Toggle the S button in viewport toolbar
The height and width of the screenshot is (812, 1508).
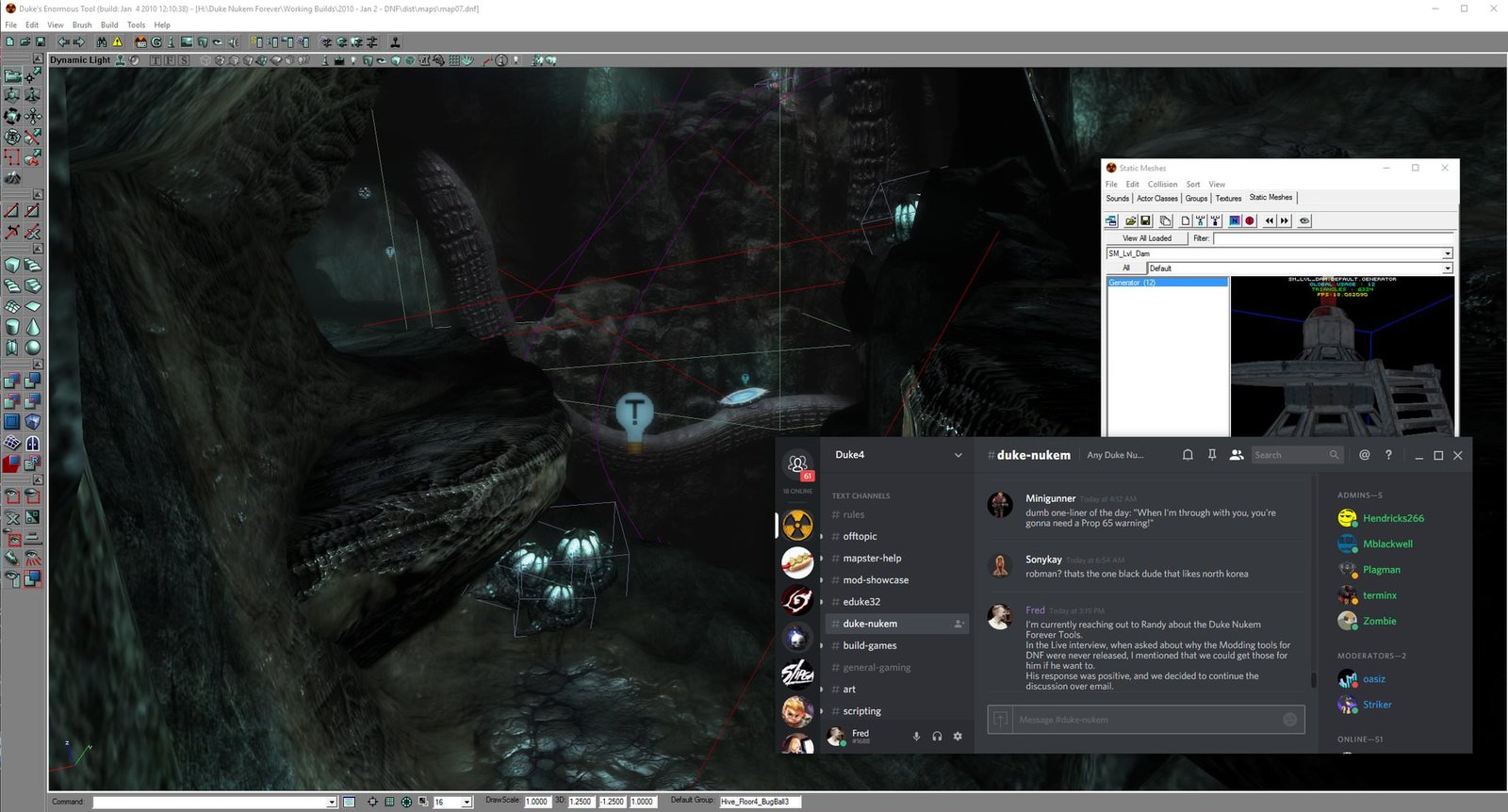pyautogui.click(x=184, y=60)
